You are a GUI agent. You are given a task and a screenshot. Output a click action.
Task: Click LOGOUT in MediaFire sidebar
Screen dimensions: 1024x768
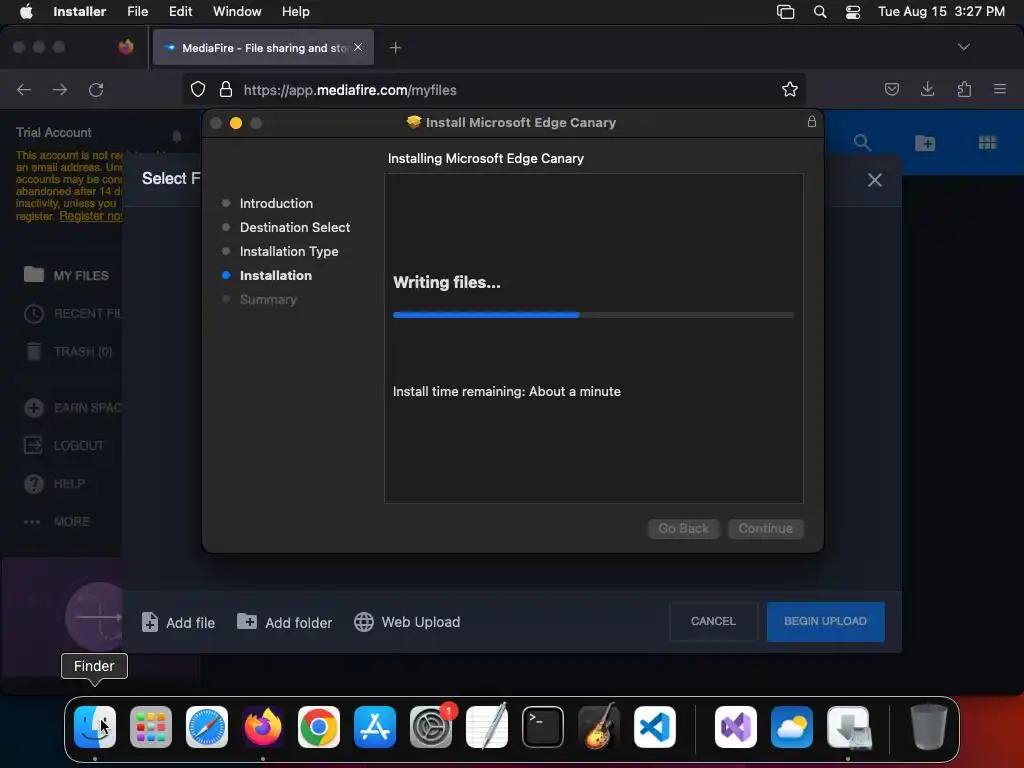64,446
